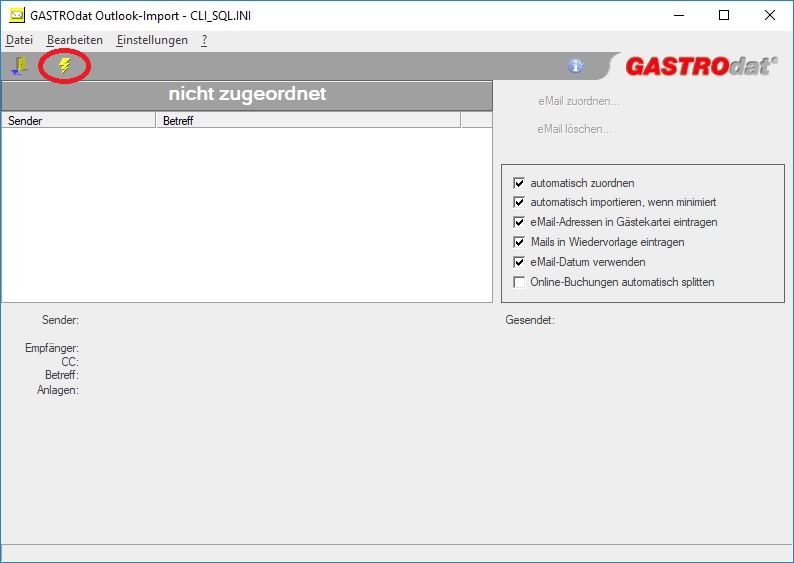Toggle eMail-Adressen in Gästekartei eintragen
The width and height of the screenshot is (794, 563).
pos(519,222)
